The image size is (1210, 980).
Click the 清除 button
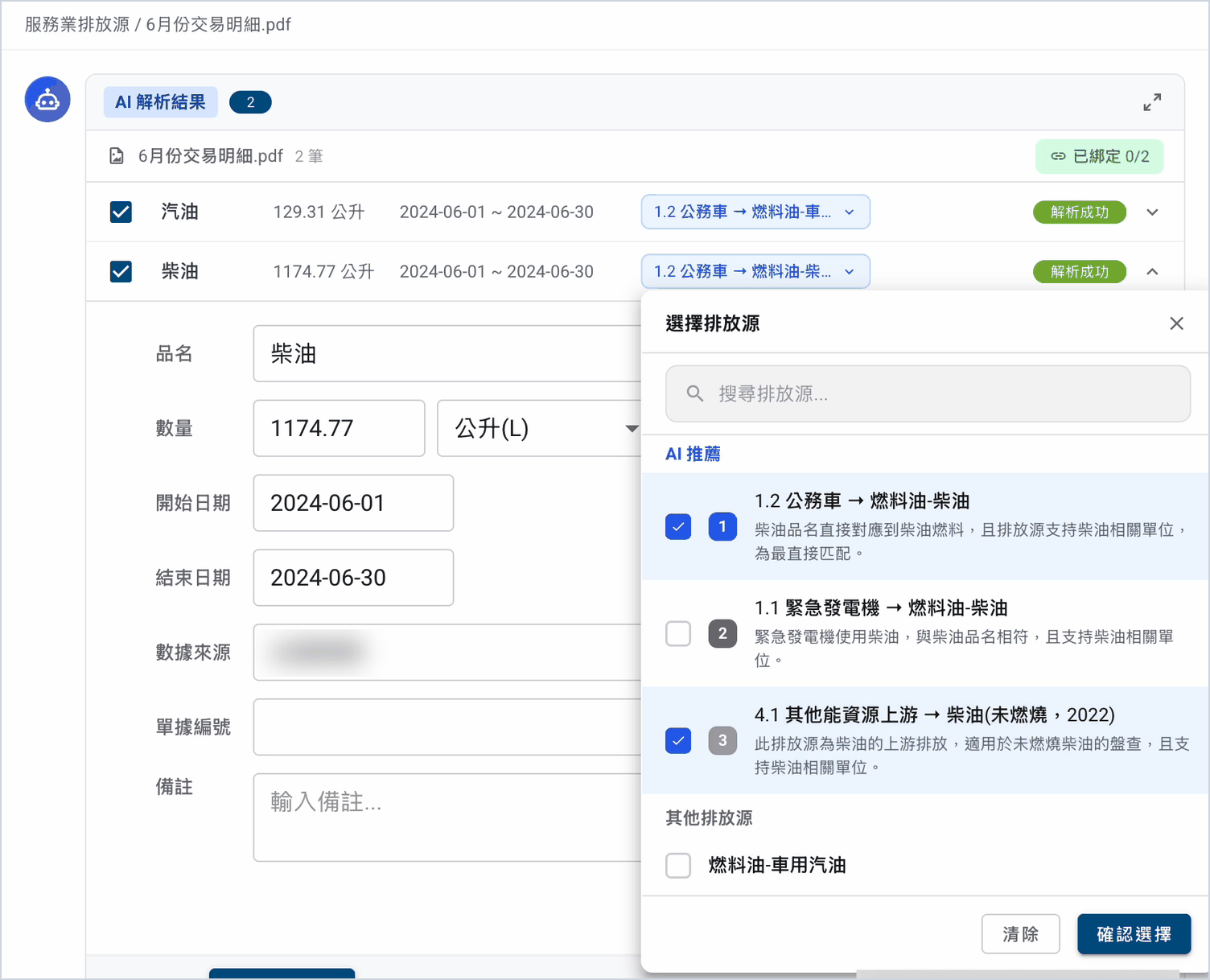pos(1021,934)
